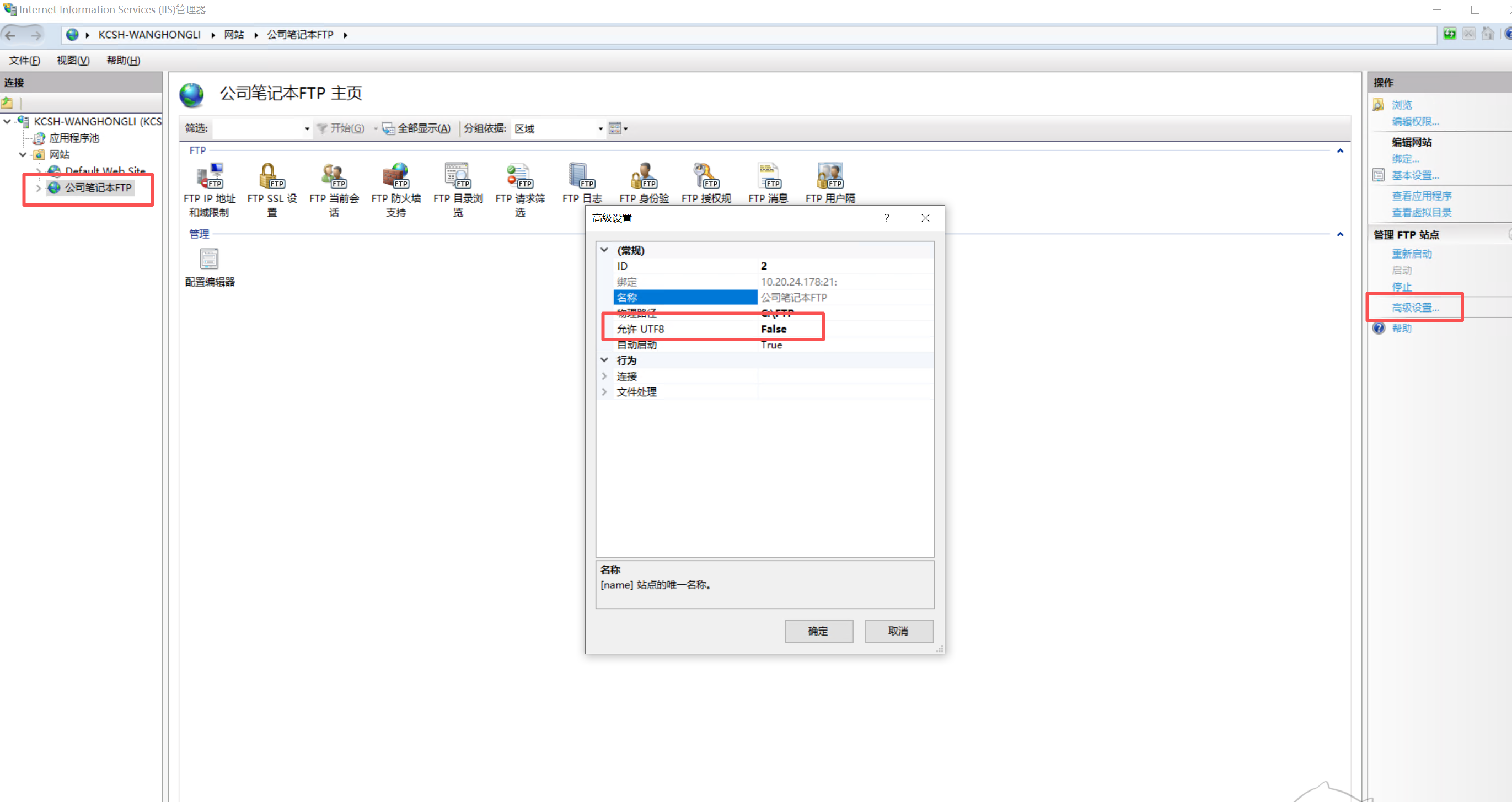Collapse the 行为 category in advanced settings
The image size is (1512, 802).
pos(604,359)
